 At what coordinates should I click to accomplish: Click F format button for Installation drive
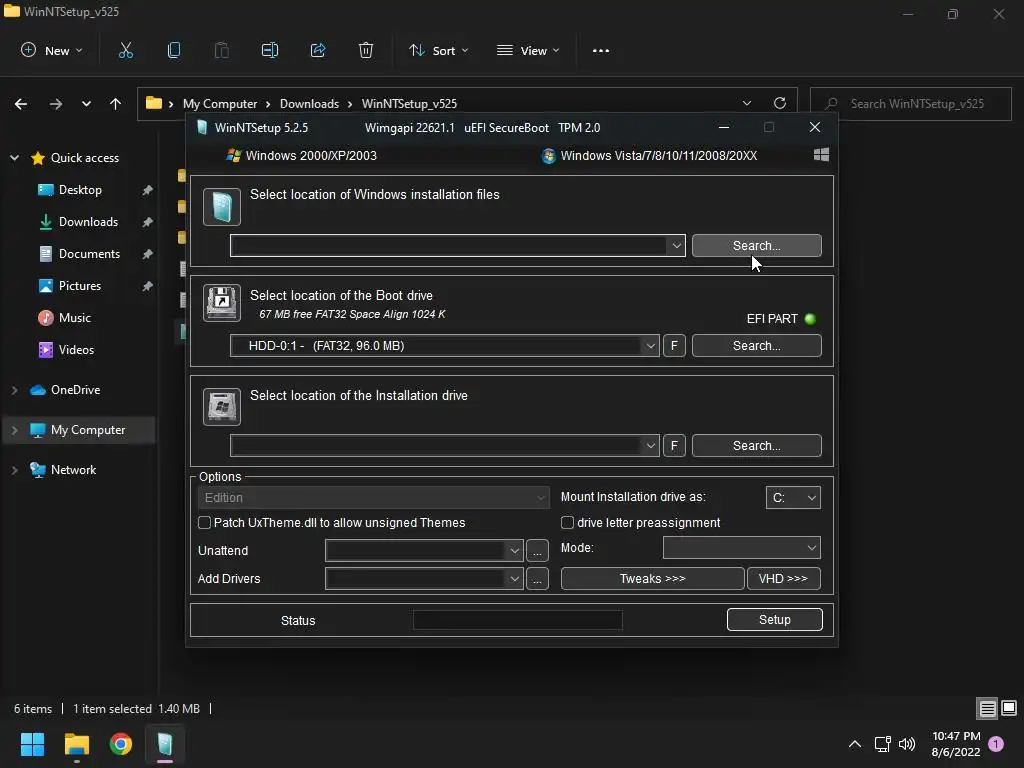674,445
